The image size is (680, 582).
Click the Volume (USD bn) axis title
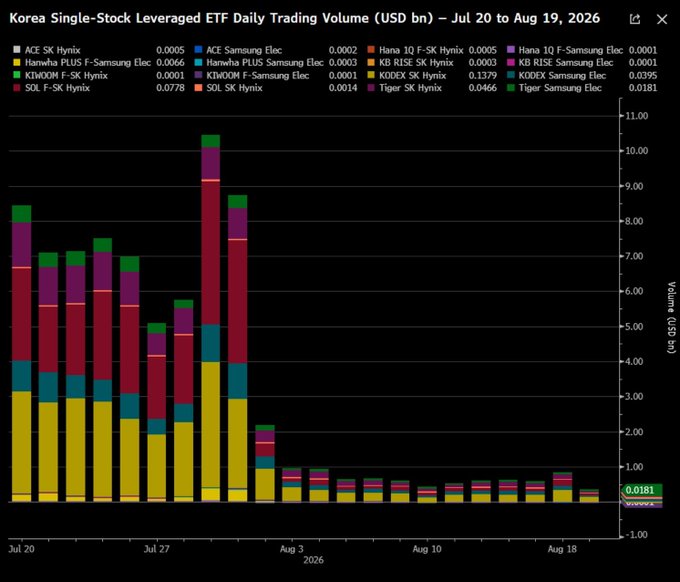(671, 317)
